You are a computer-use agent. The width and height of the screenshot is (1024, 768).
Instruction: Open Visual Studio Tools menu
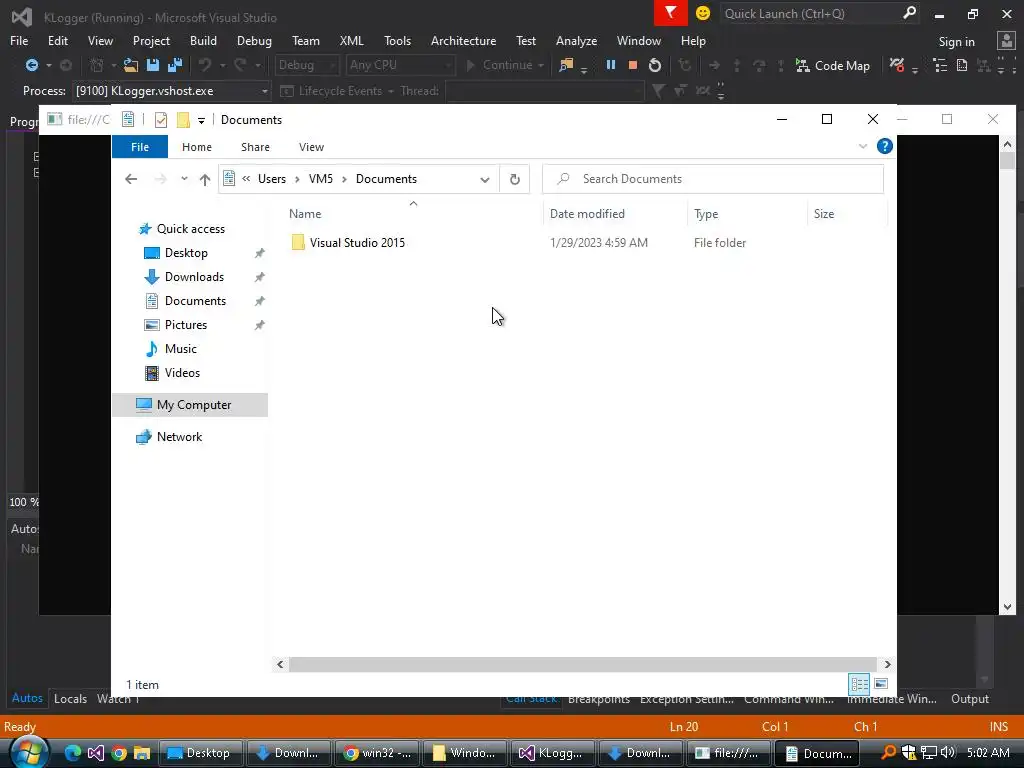(397, 40)
